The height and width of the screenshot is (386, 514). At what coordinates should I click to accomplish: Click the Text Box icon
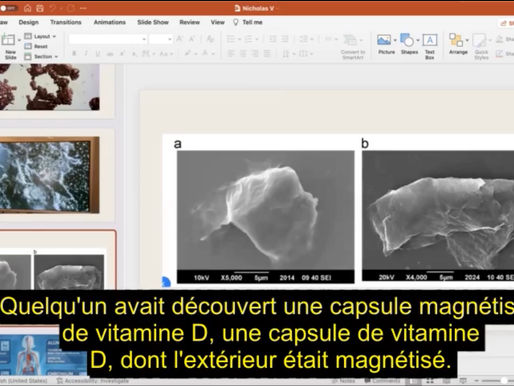tap(430, 40)
